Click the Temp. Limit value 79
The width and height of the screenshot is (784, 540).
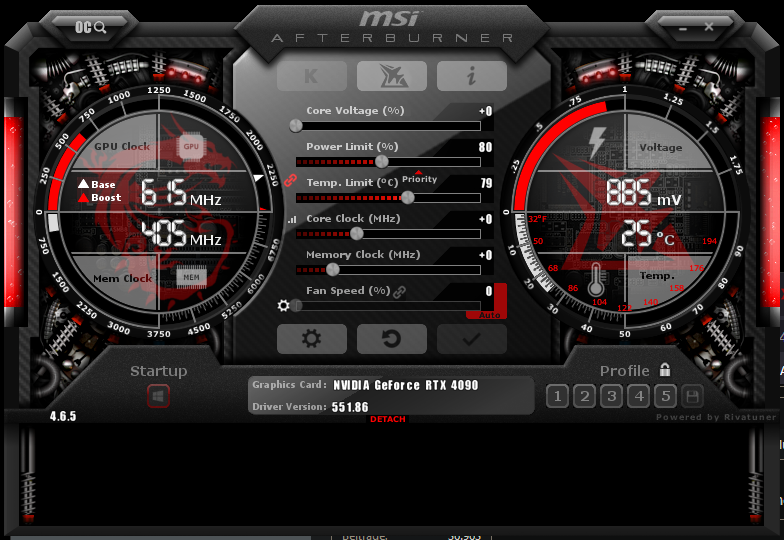point(486,183)
